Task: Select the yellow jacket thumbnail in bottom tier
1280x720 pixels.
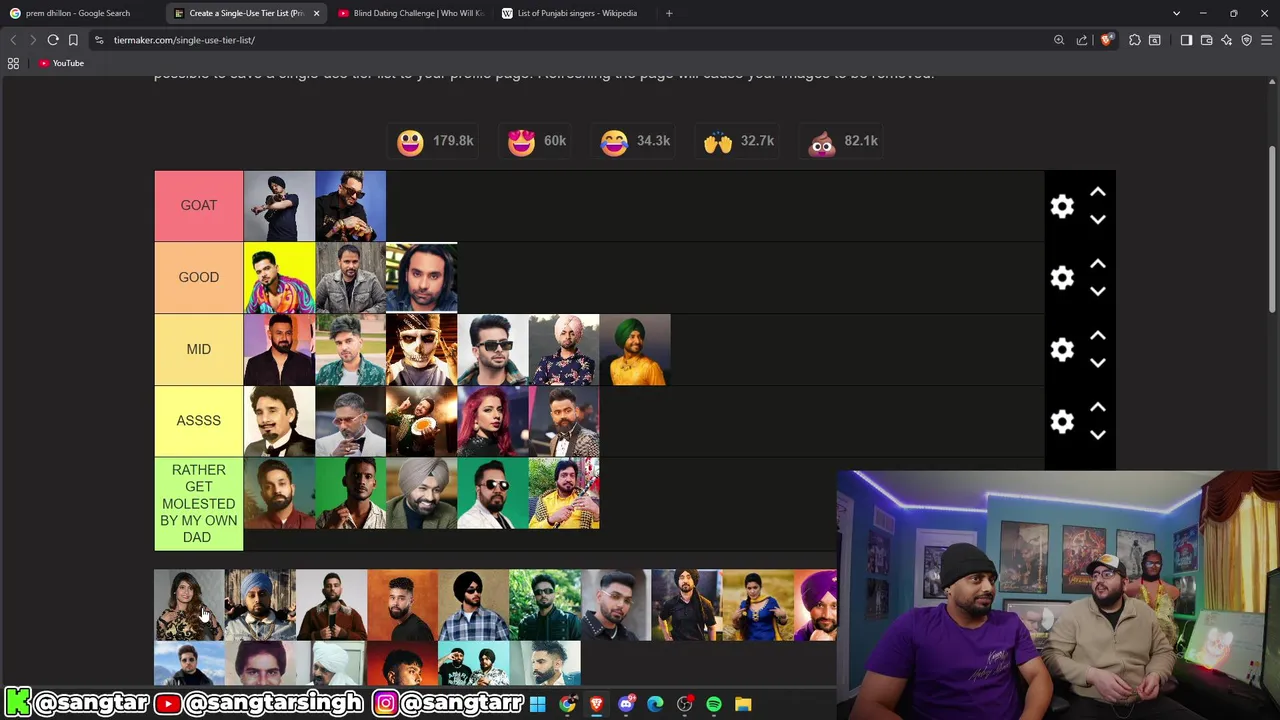Action: pyautogui.click(x=564, y=494)
